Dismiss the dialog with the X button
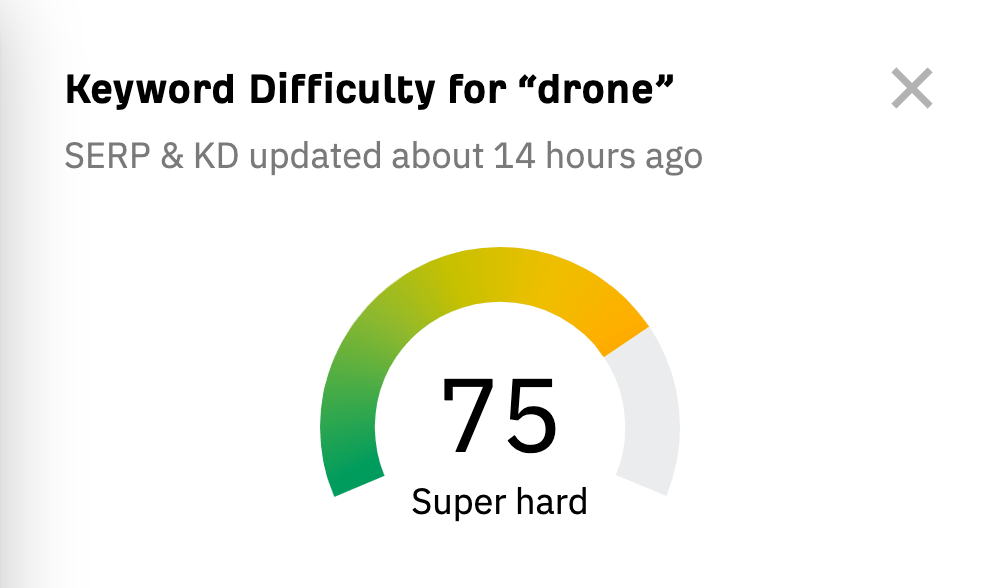This screenshot has height=588, width=1000. [x=911, y=89]
